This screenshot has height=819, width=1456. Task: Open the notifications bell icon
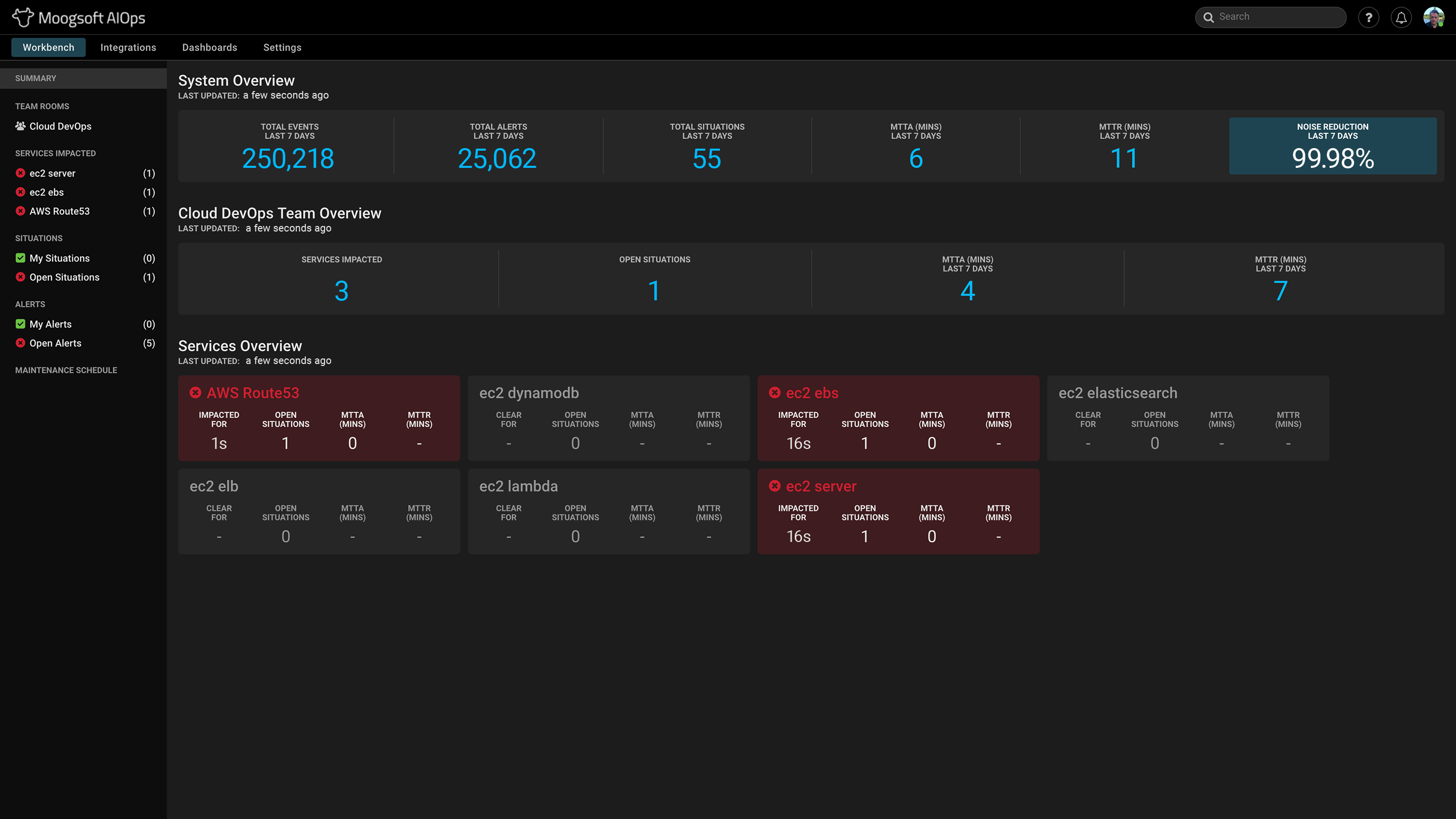point(1401,18)
